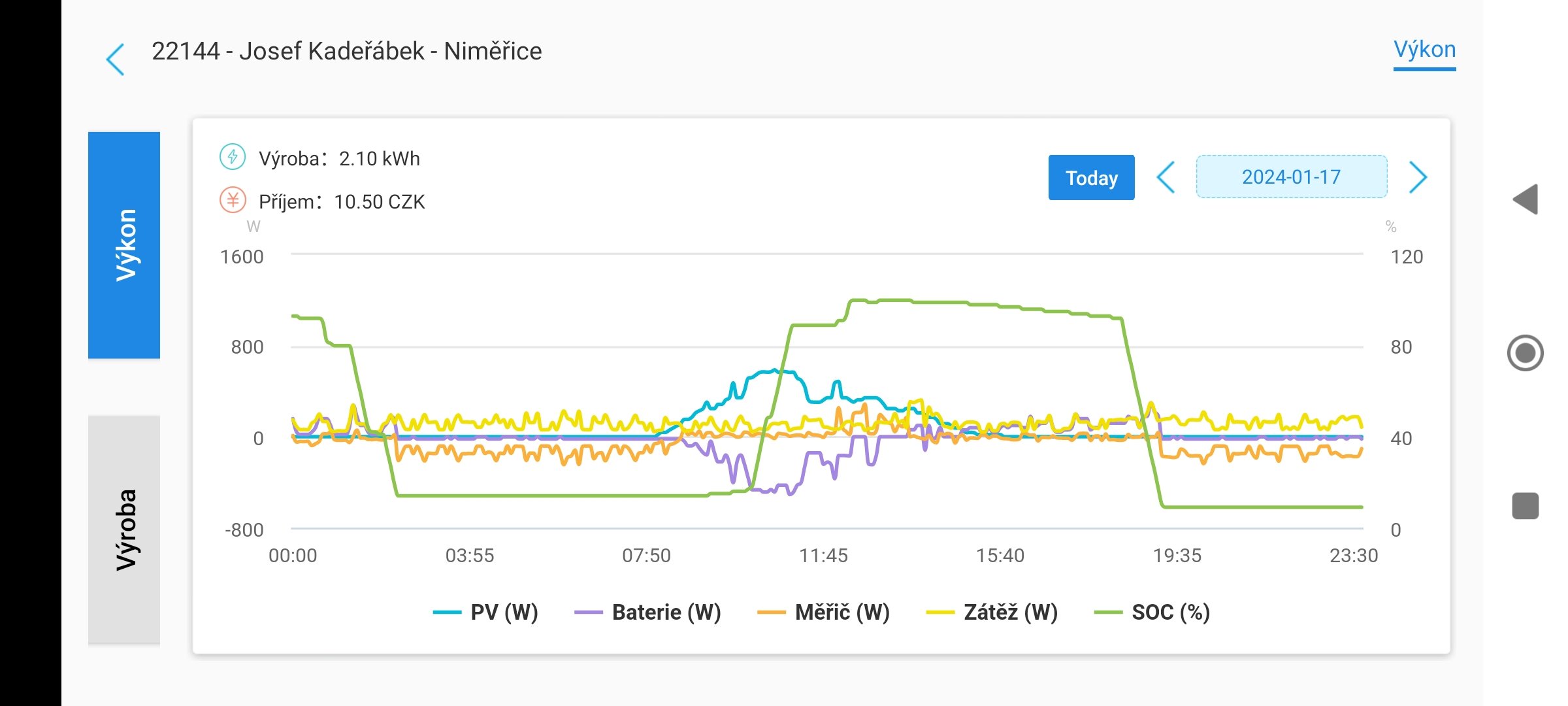Open the Výkon link at top right
Screen dimensions: 1568x706
pos(1424,50)
